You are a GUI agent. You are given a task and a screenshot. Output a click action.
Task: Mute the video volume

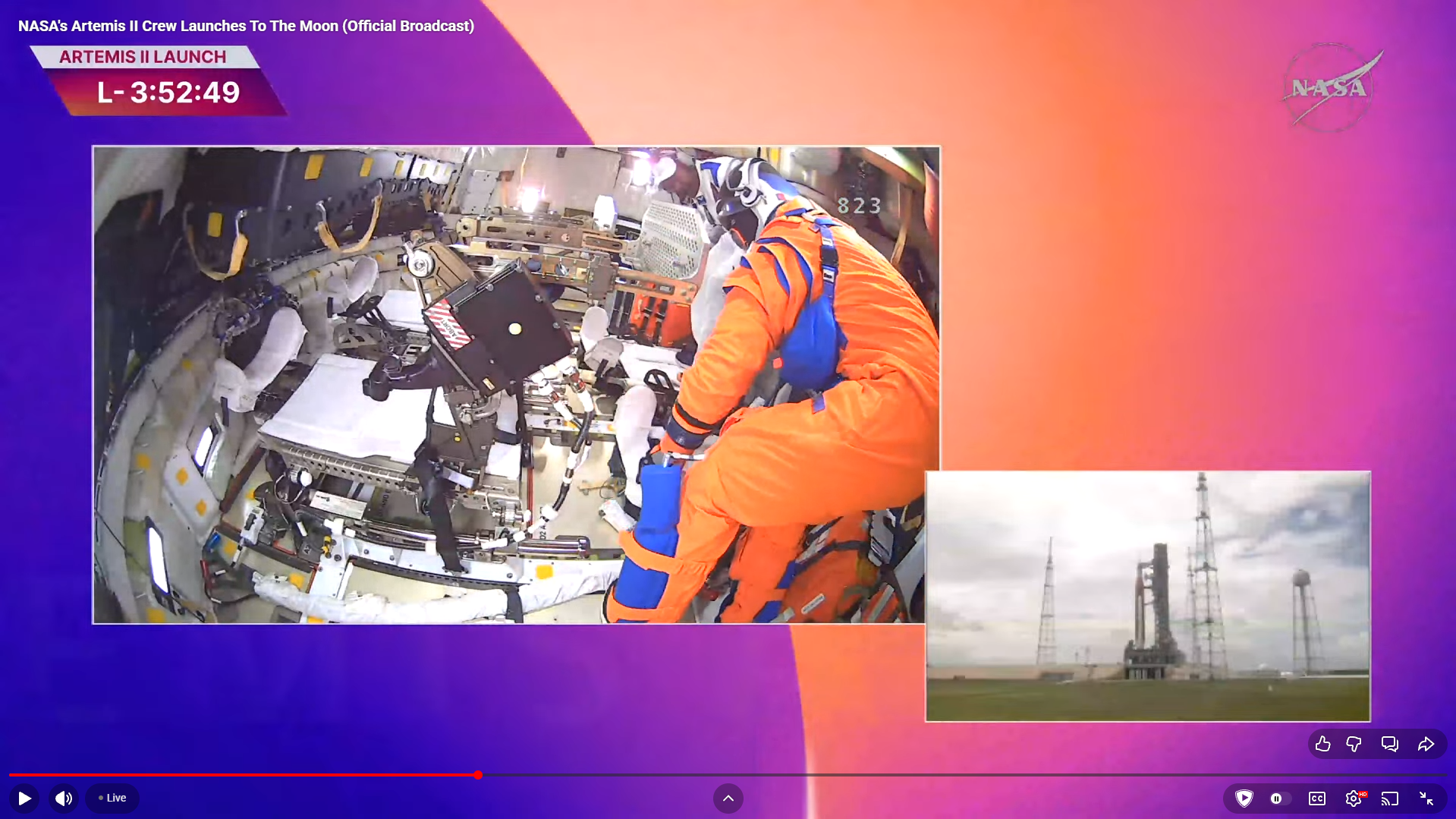(64, 799)
